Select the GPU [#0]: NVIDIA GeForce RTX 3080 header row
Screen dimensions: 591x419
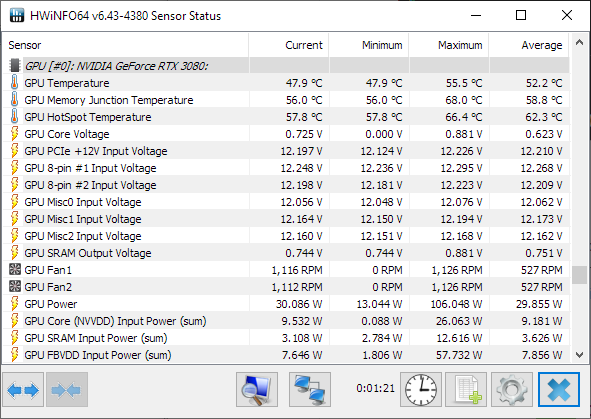point(286,66)
